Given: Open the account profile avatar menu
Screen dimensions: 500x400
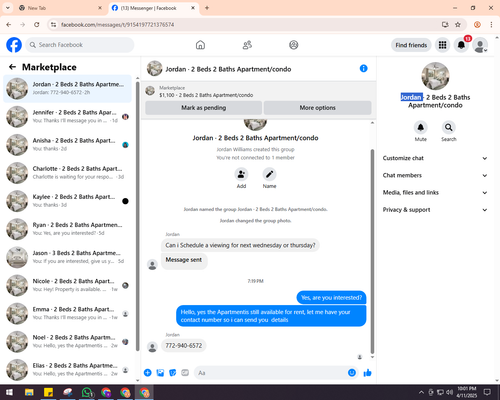Looking at the screenshot, I should 480,45.
